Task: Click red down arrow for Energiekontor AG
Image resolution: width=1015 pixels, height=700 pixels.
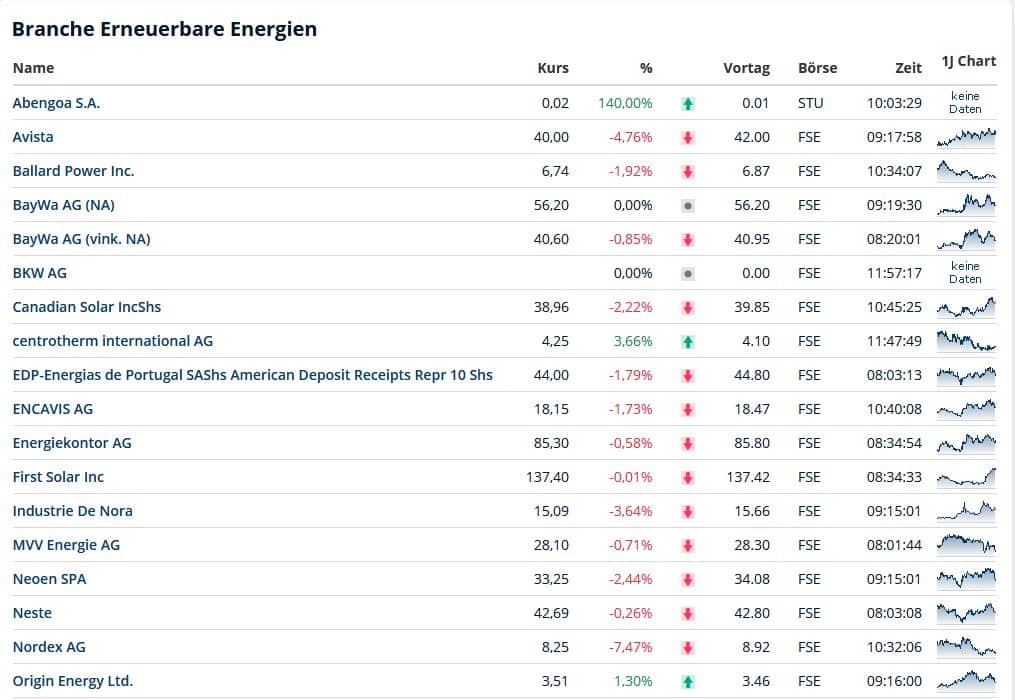Action: click(x=688, y=444)
